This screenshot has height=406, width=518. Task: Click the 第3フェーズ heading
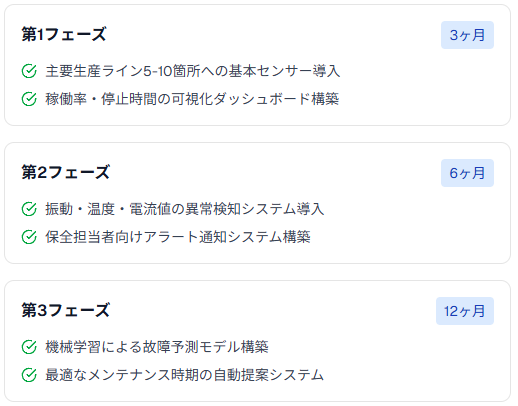coord(65,310)
